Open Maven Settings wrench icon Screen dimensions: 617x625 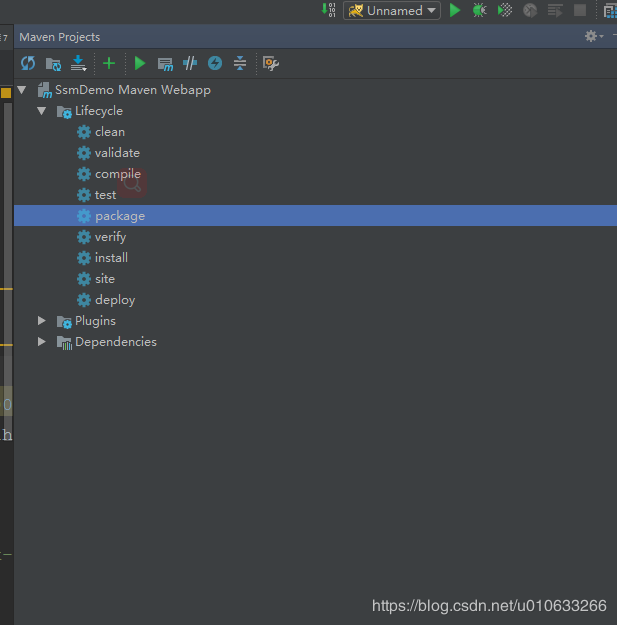(x=271, y=63)
